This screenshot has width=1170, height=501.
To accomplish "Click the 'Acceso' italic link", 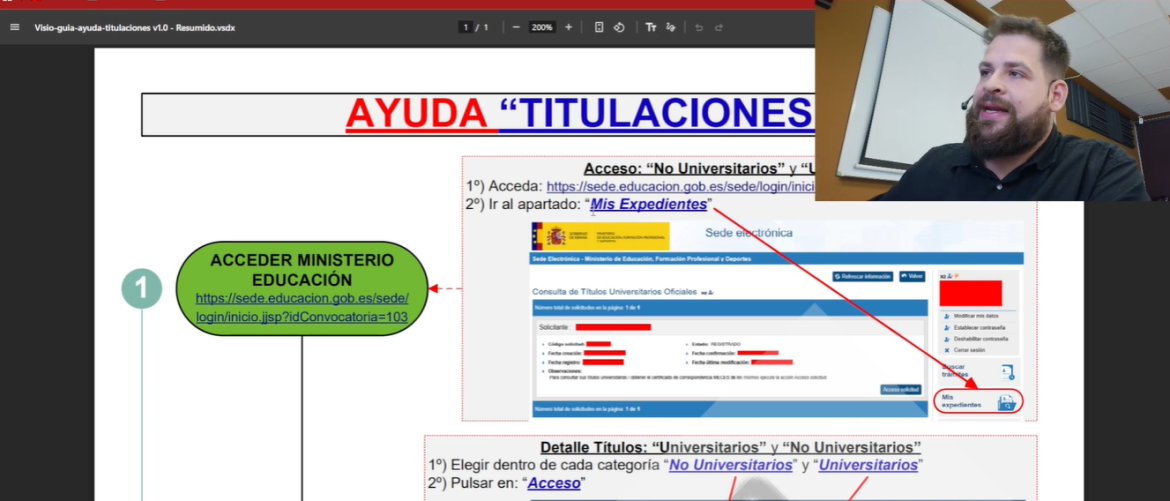I will [x=554, y=483].
